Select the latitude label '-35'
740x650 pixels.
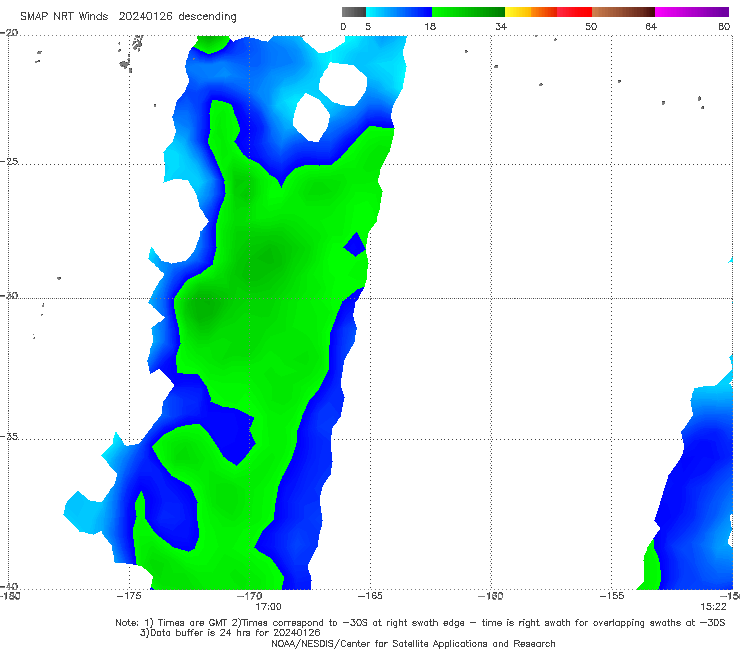click(9, 436)
